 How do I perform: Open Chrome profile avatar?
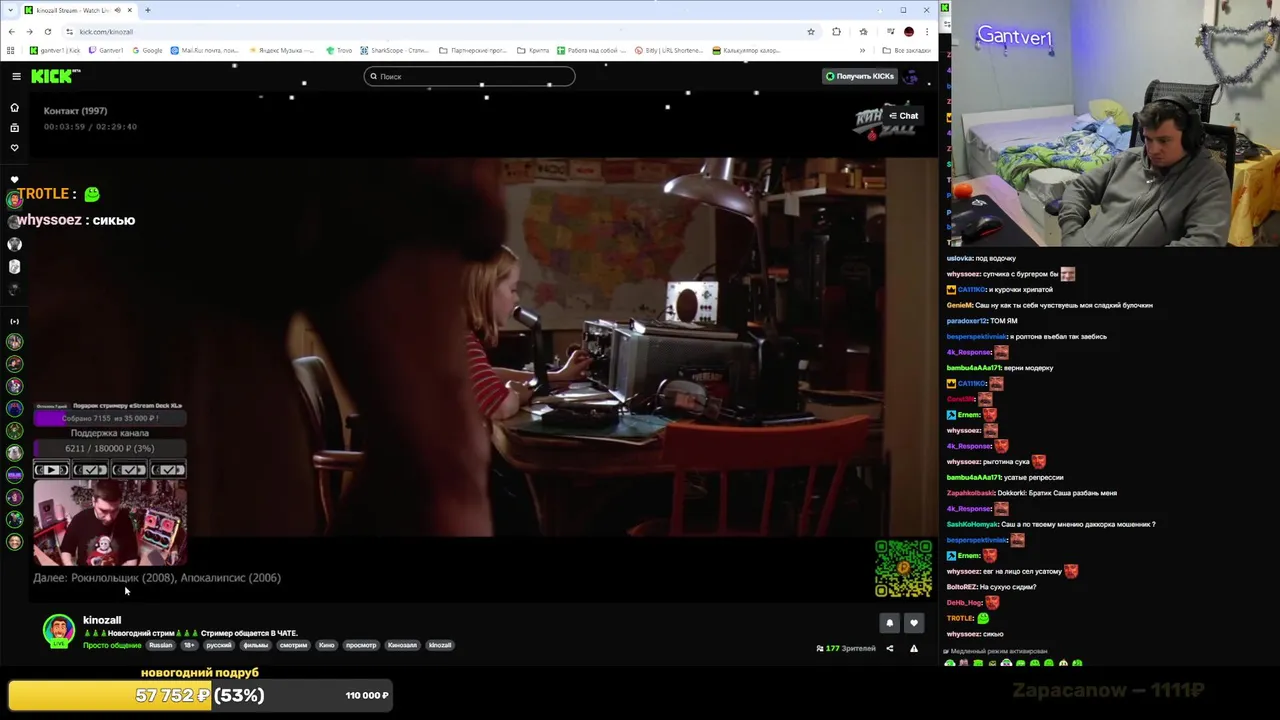click(x=909, y=31)
